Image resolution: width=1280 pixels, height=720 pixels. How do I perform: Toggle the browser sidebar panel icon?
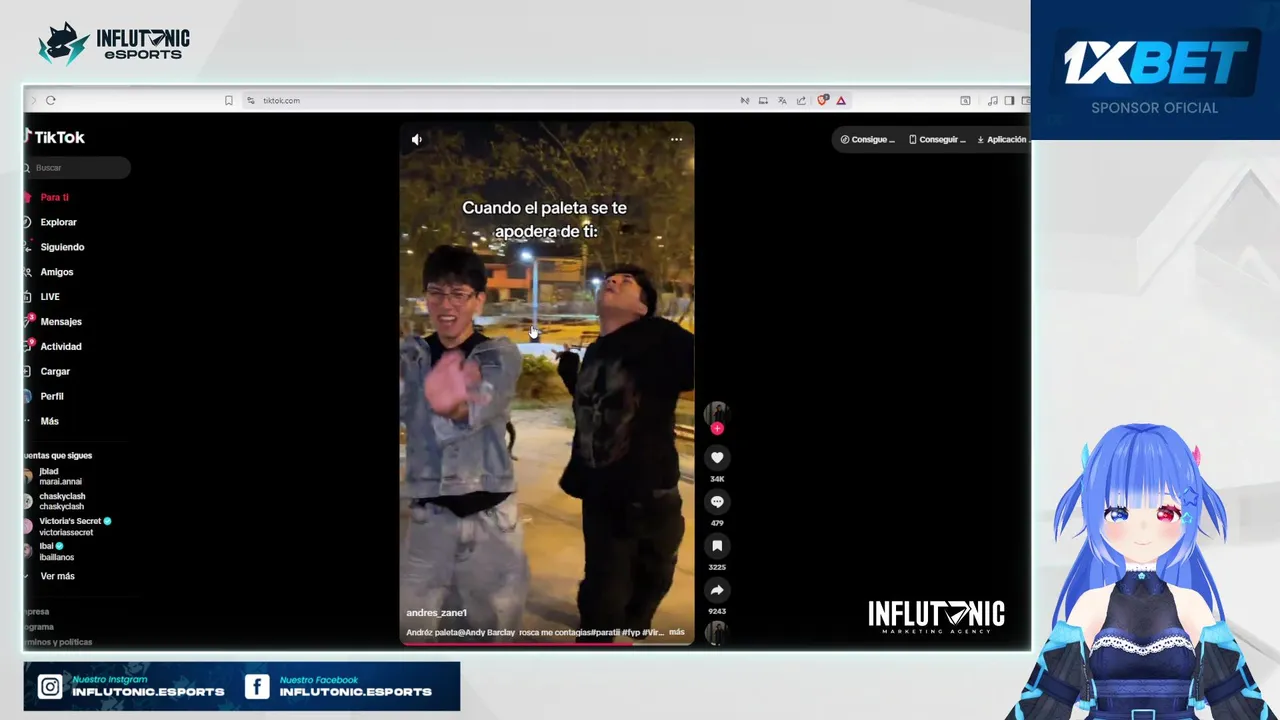[x=1009, y=100]
